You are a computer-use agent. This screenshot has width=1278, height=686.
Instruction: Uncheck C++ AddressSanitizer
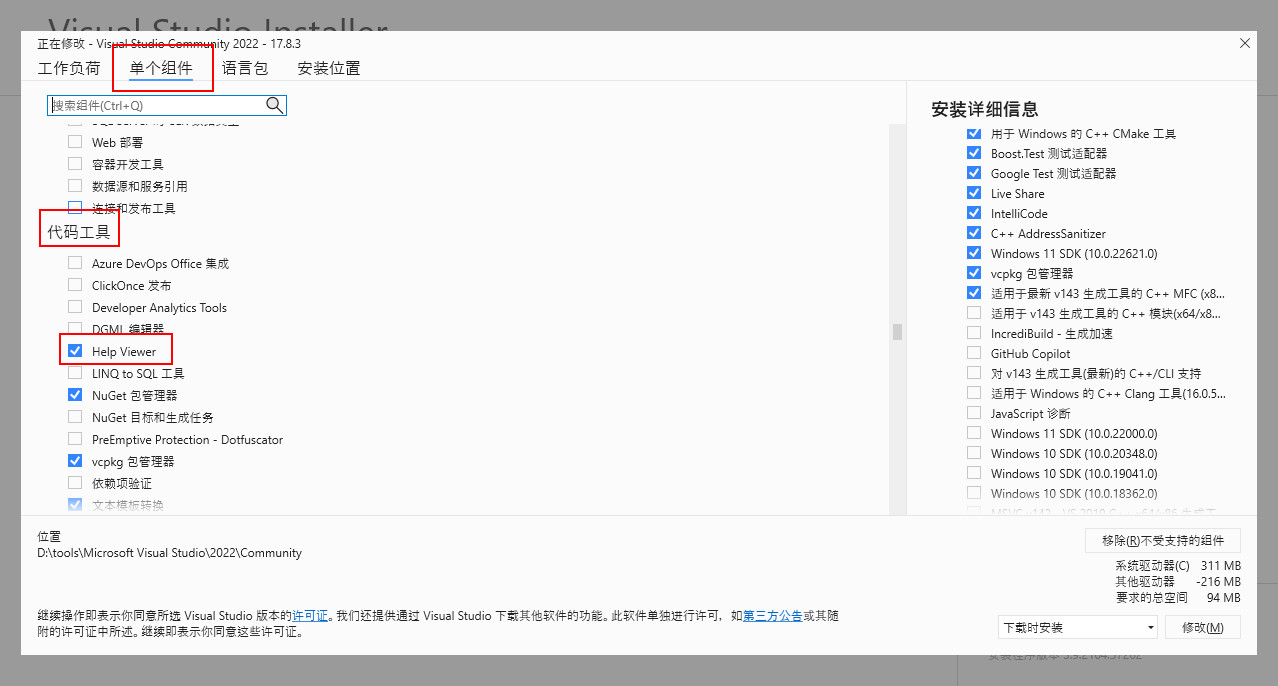click(x=974, y=233)
